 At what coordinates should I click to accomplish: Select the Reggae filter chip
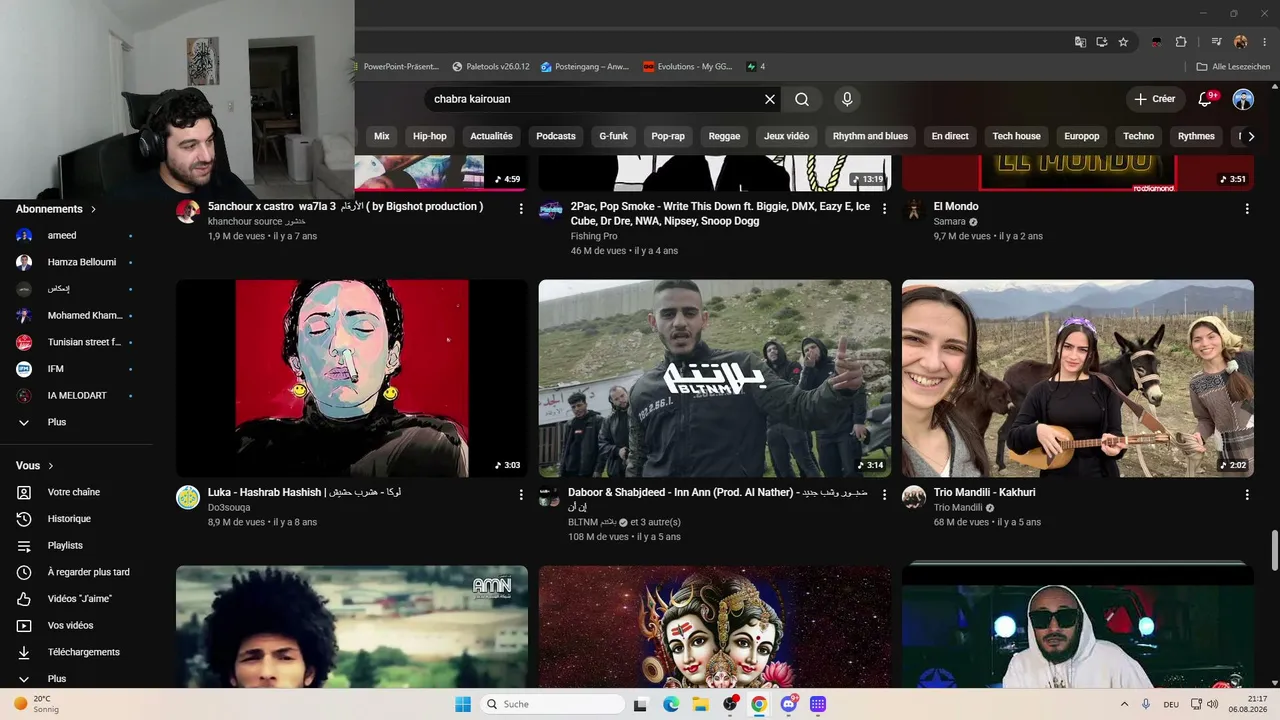pos(725,136)
